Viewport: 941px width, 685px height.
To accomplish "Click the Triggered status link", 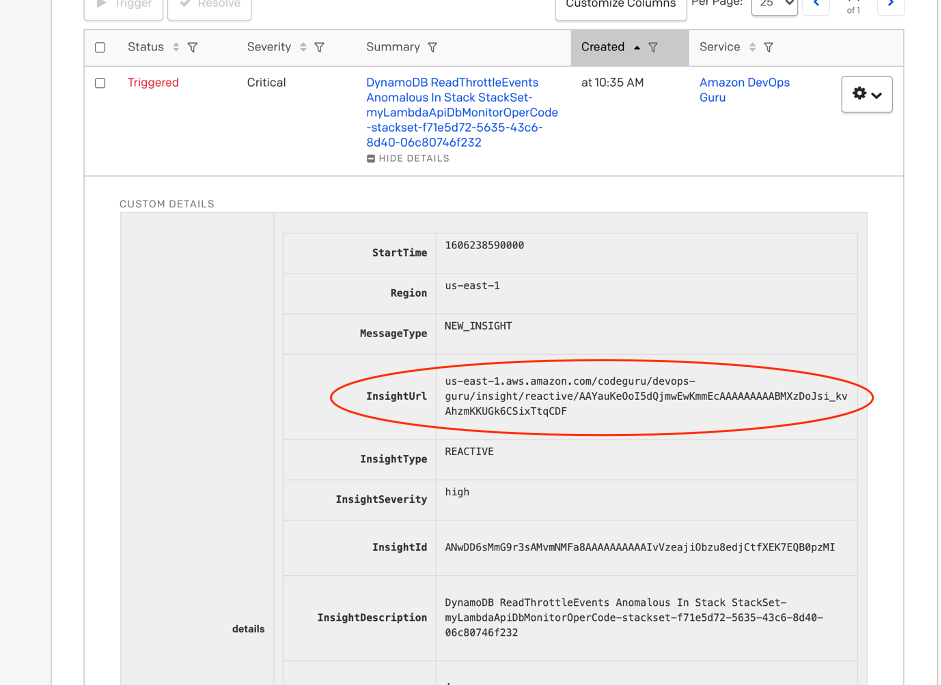I will pyautogui.click(x=152, y=83).
